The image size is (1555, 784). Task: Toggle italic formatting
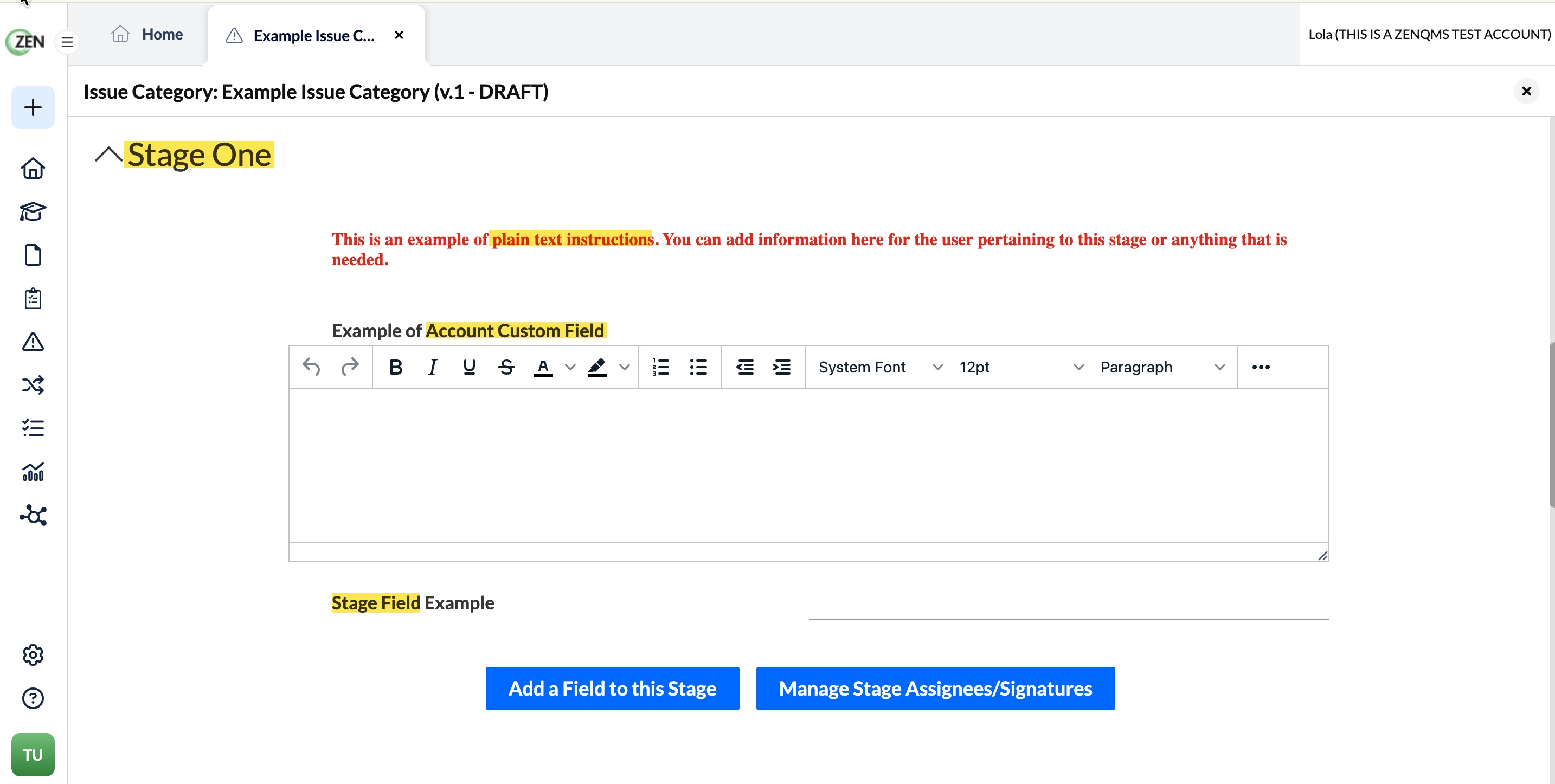click(x=432, y=367)
